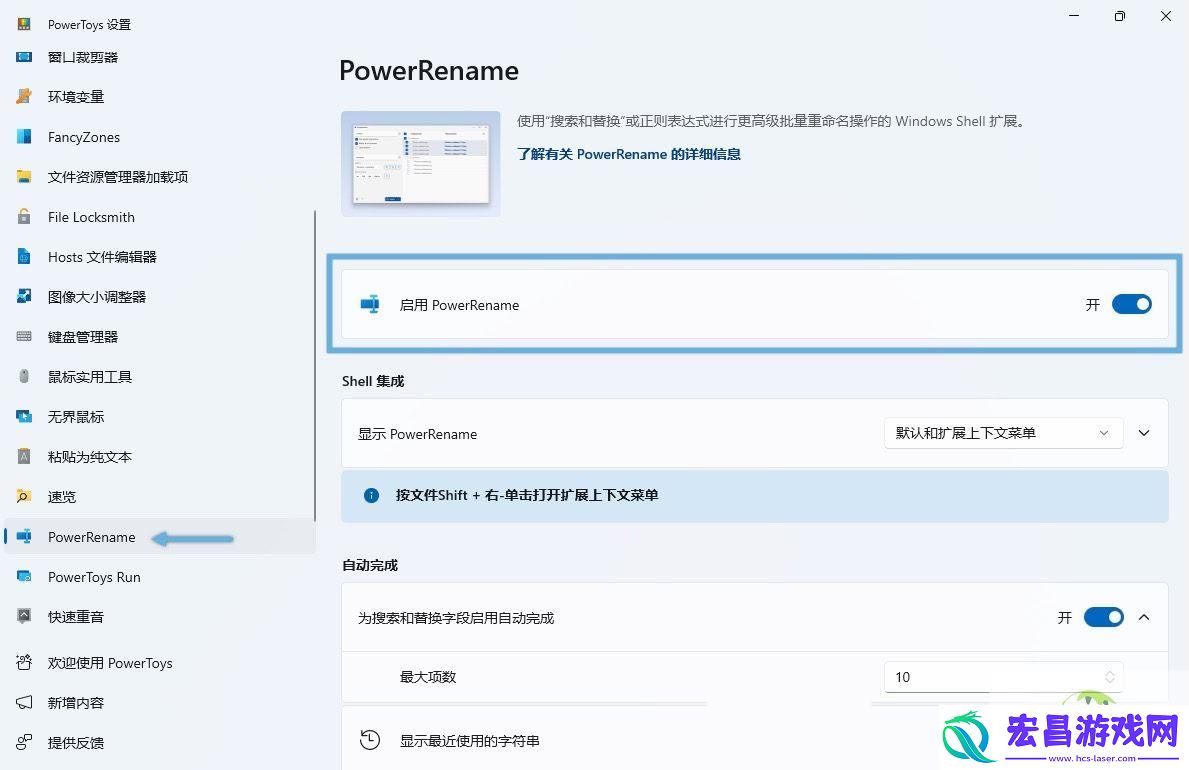Click the 自动完成 section heading
Viewport: 1189px width, 770px height.
tap(370, 564)
